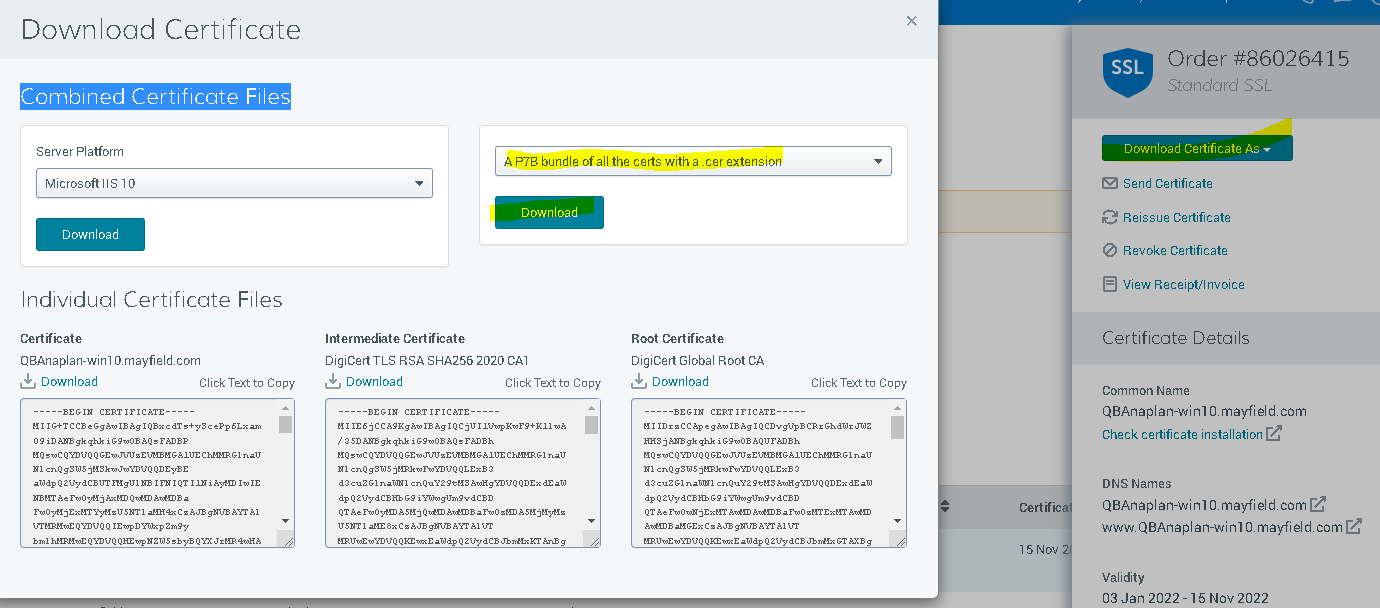This screenshot has height=608, width=1380.
Task: Click the DigiCert TLS RSA SHA256 2020 CA1 text
Action: click(x=427, y=360)
